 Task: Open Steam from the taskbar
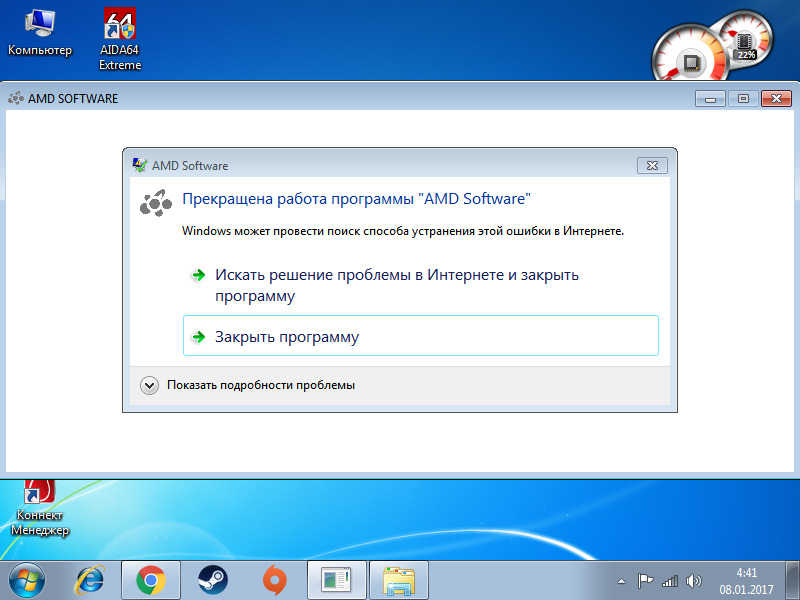213,581
